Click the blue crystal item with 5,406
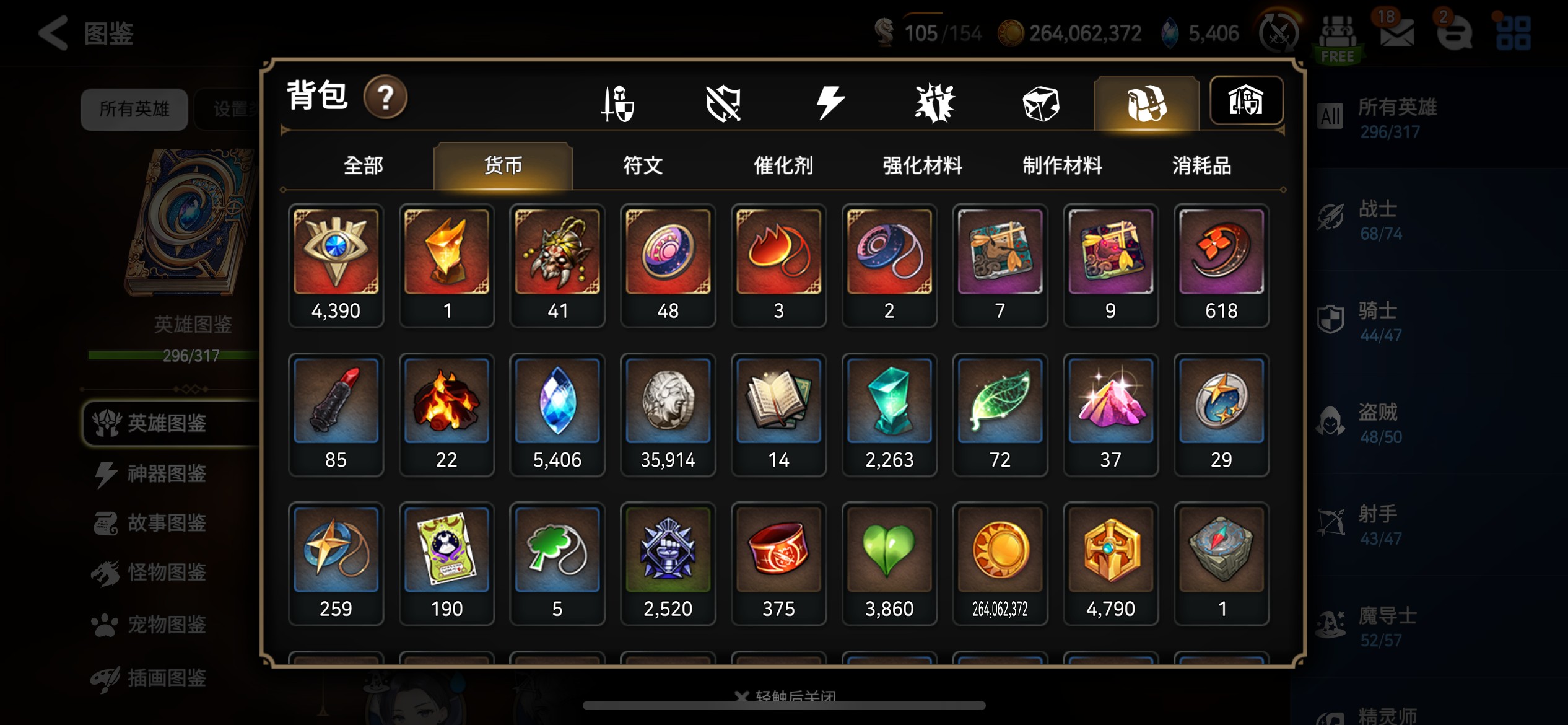1568x725 pixels. tap(557, 415)
